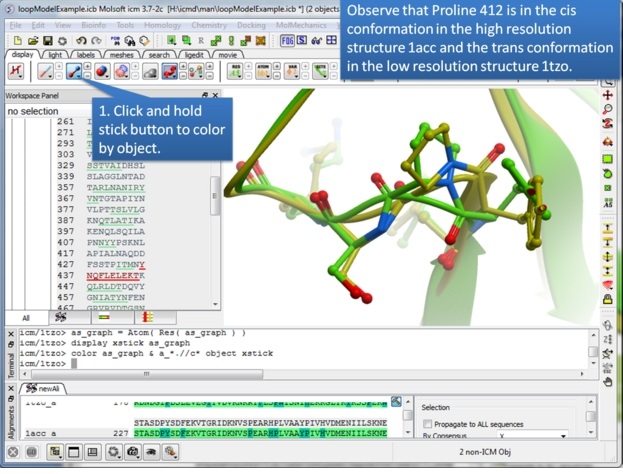Click the lock icon in right toolbar
Viewport: 623px width, 474px height.
pyautogui.click(x=607, y=298)
